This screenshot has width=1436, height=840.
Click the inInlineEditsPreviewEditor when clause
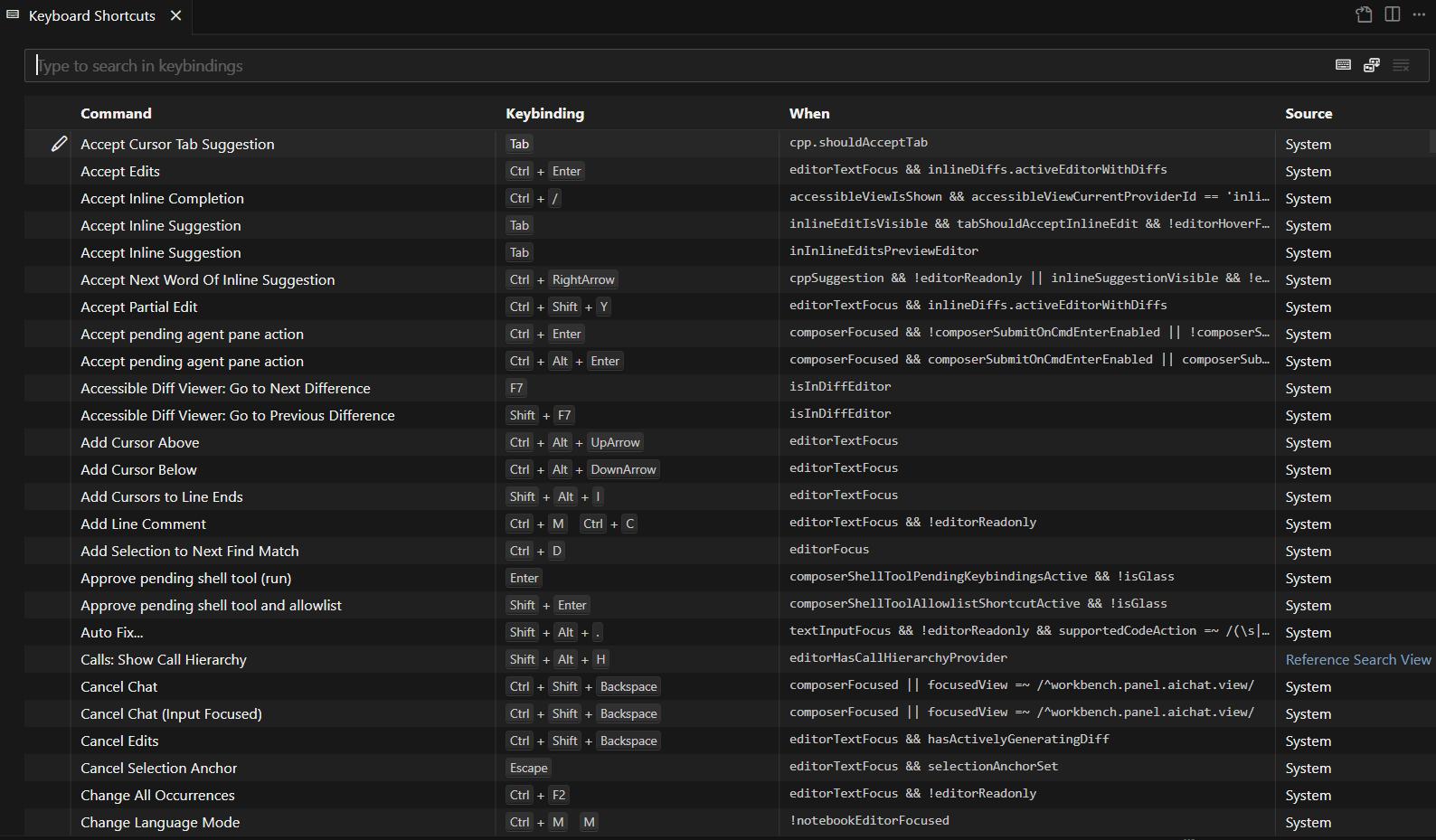[x=883, y=250]
